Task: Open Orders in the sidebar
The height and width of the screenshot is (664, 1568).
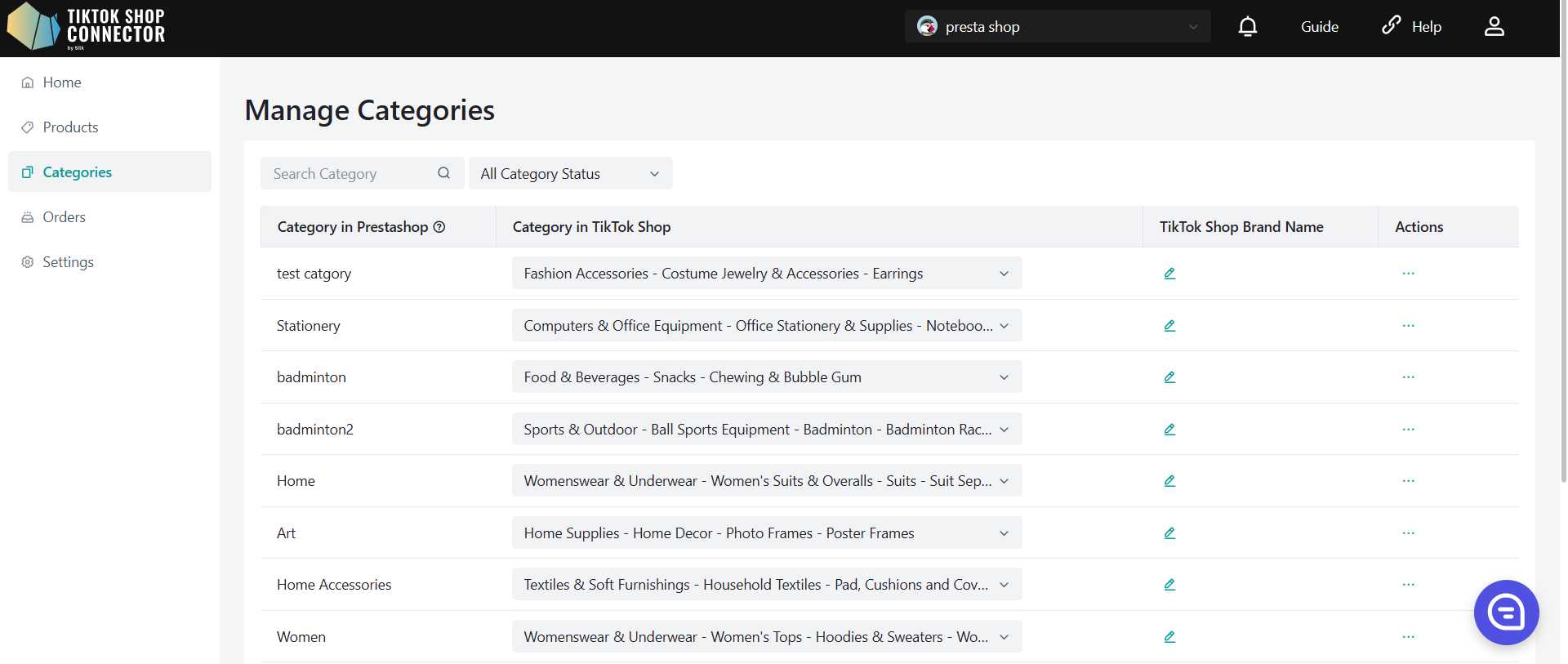Action: (109, 217)
